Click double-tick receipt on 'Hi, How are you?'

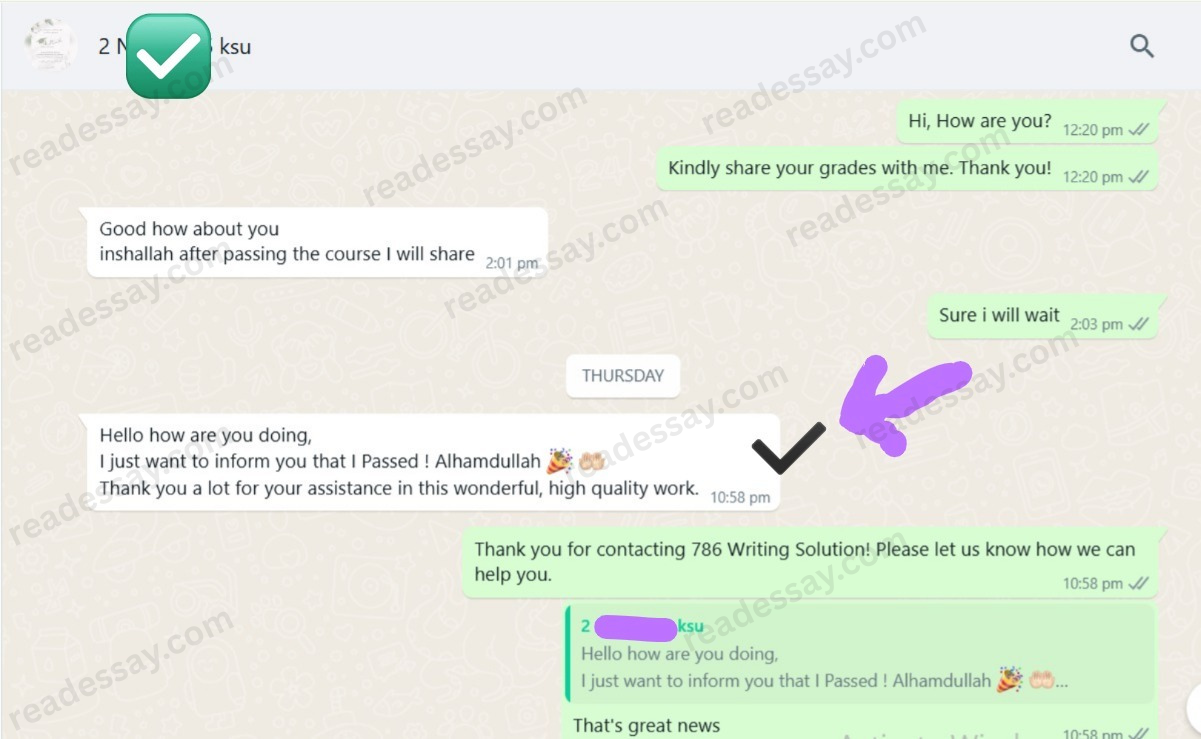[x=1138, y=130]
